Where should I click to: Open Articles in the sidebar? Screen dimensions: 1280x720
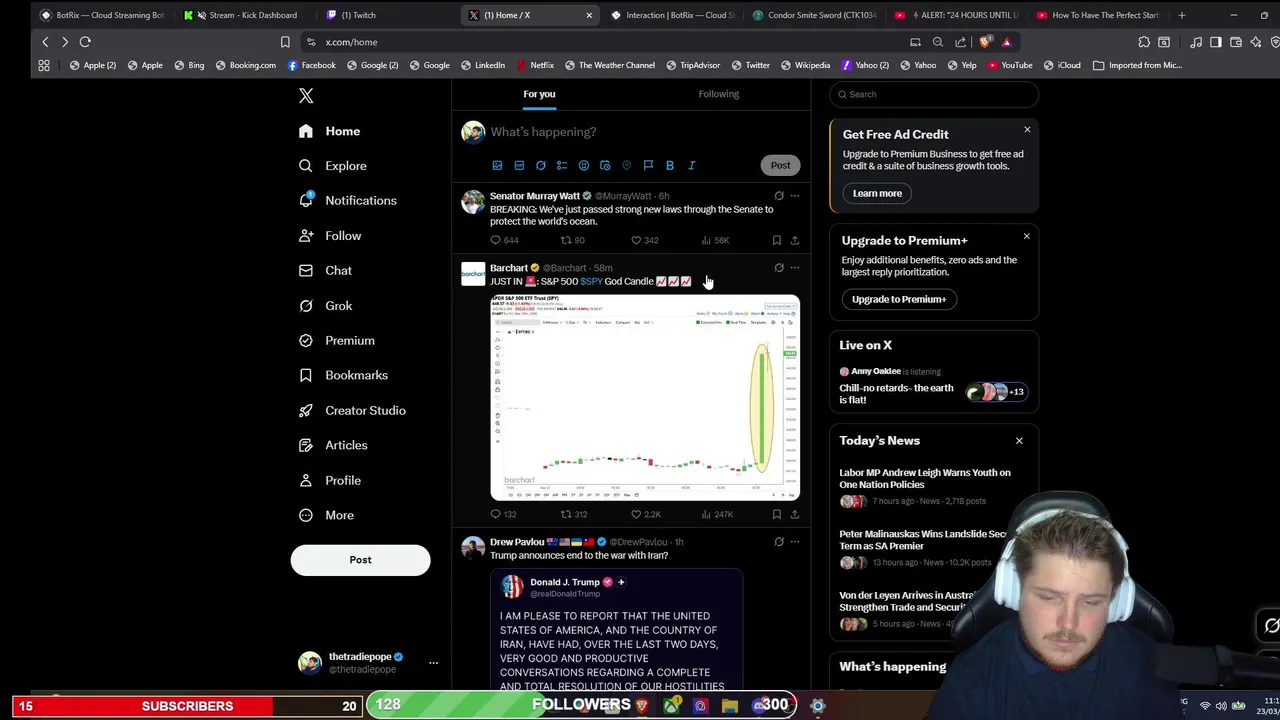(x=332, y=445)
